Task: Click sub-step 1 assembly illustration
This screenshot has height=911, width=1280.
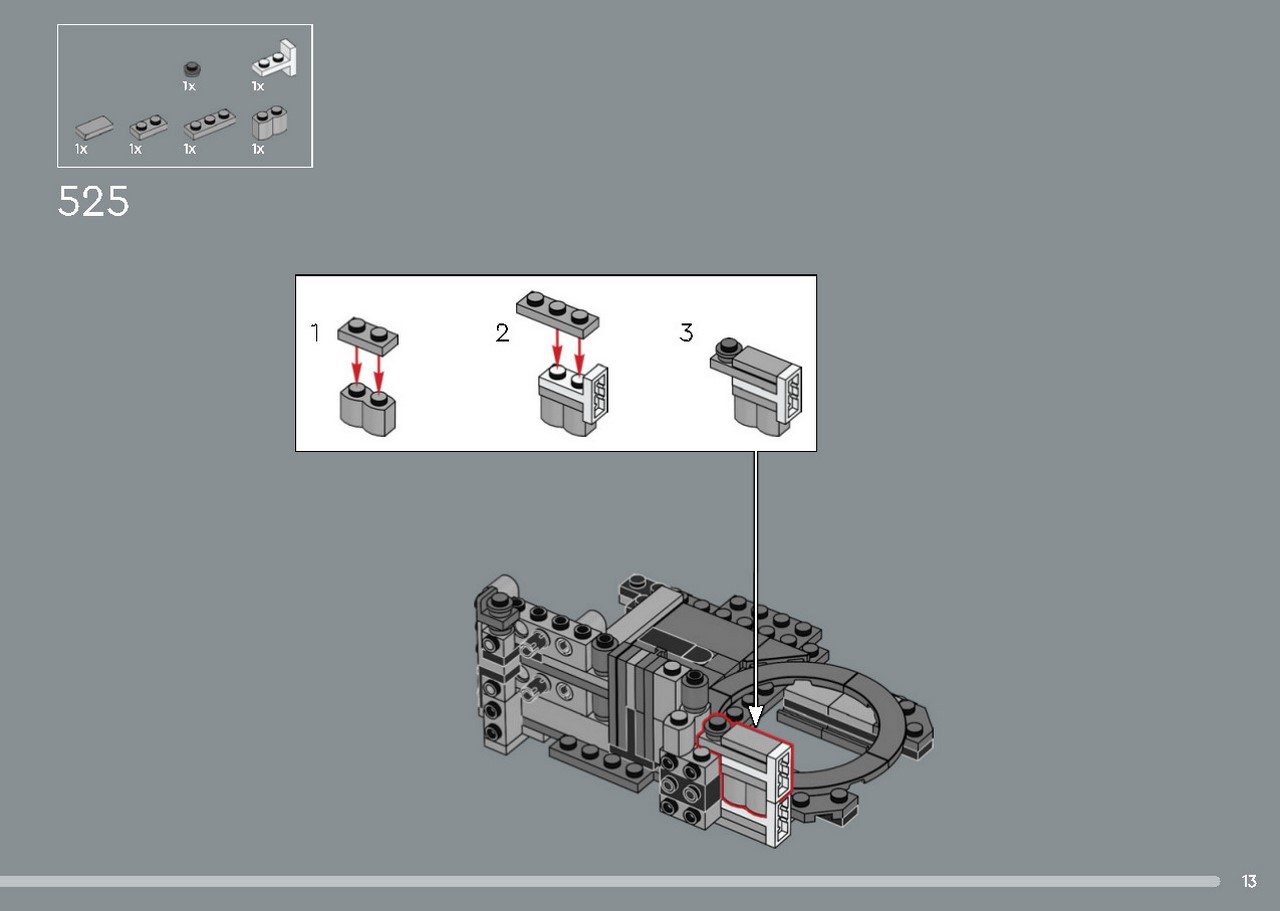Action: pos(368,376)
